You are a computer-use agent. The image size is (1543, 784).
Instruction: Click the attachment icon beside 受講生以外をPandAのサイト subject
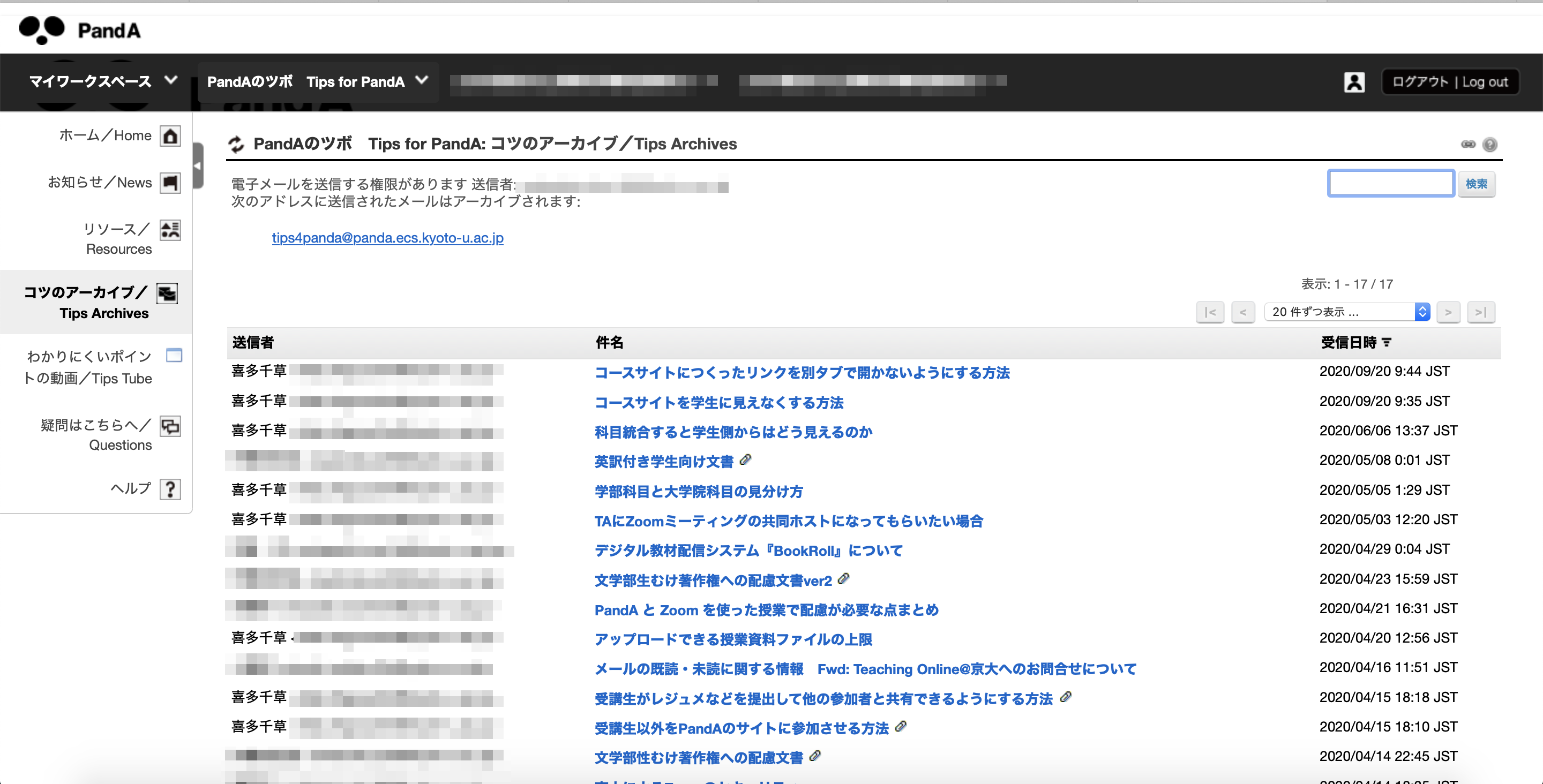tap(900, 727)
